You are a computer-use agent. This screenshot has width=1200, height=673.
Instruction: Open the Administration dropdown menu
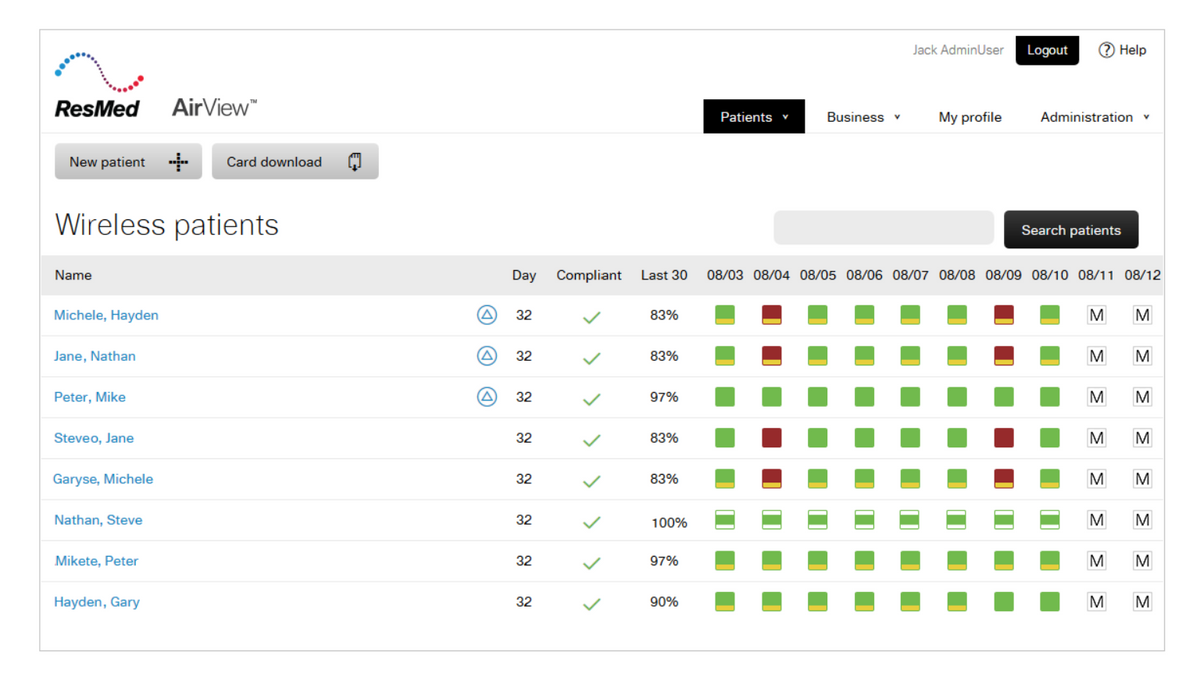pyautogui.click(x=1095, y=117)
